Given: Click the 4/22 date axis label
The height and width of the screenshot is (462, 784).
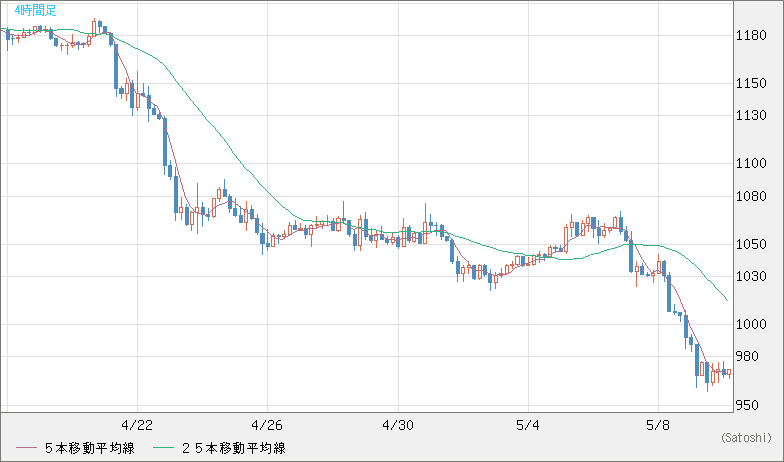Looking at the screenshot, I should (x=137, y=426).
